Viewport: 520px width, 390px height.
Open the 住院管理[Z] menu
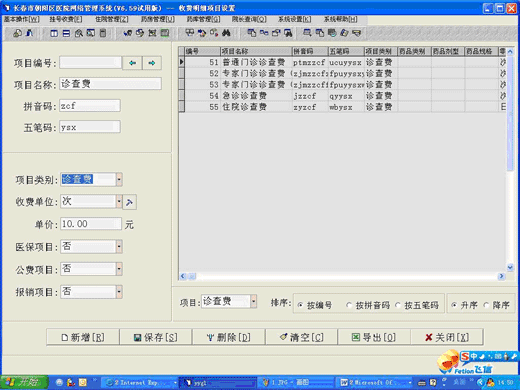[112, 19]
